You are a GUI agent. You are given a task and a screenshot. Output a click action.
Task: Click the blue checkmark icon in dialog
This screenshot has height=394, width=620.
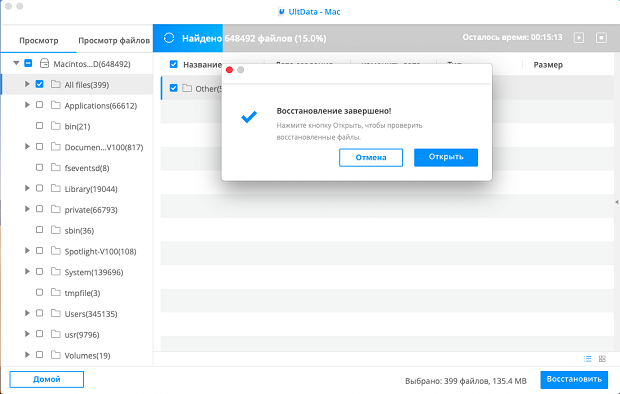coord(249,117)
